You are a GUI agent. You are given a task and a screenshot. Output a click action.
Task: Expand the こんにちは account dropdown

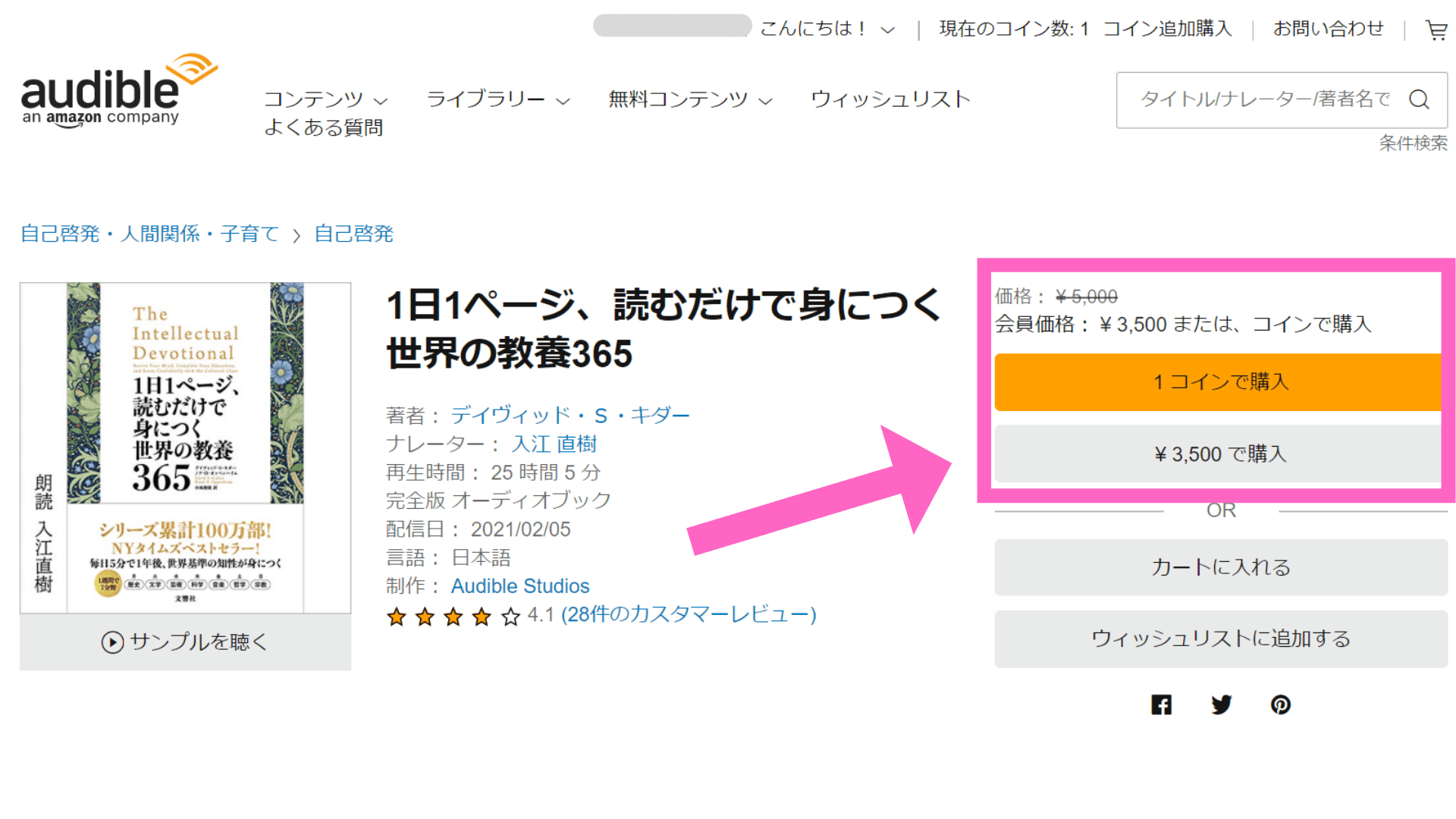click(827, 29)
